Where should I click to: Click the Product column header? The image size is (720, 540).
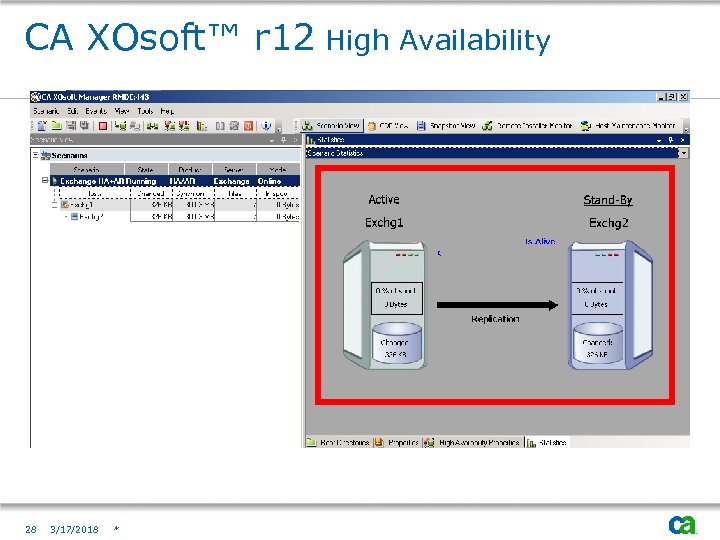point(190,169)
